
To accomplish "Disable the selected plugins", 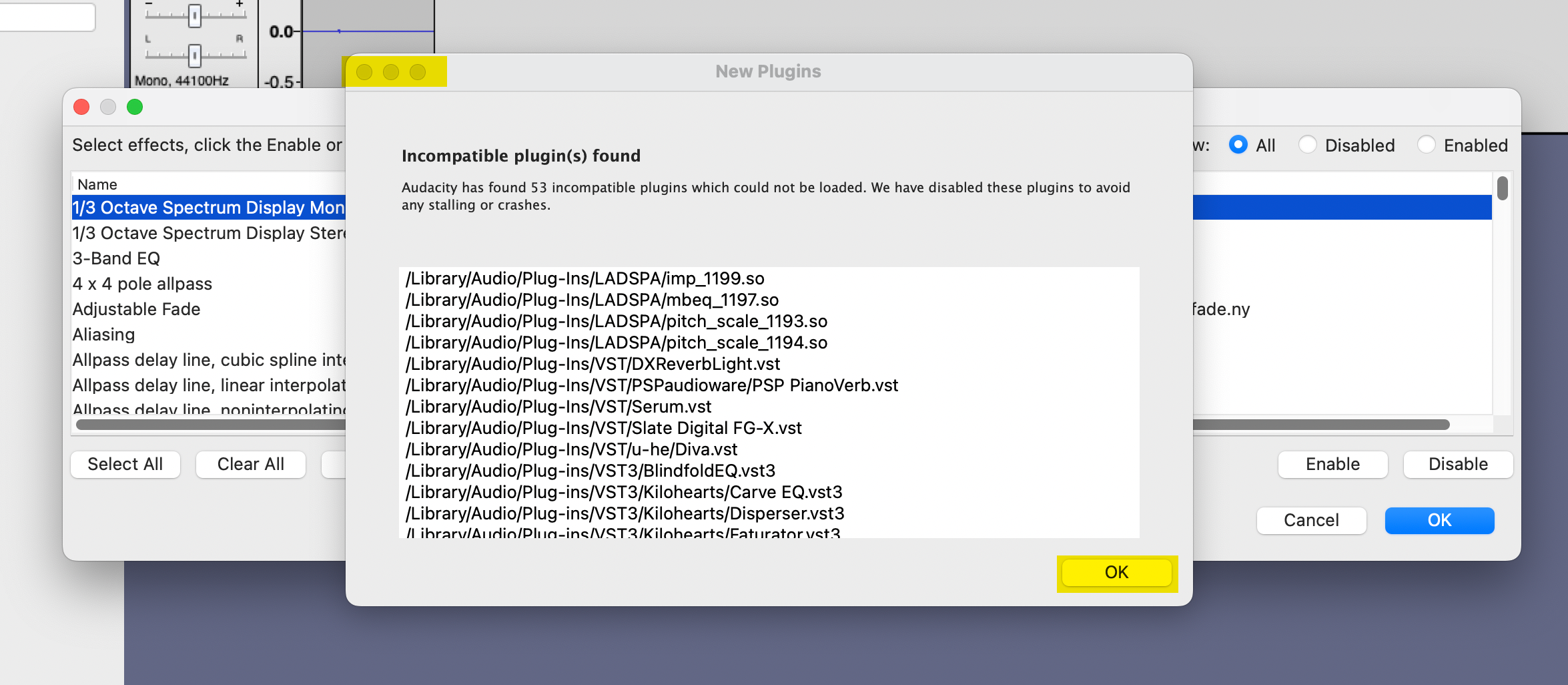I will pos(1458,464).
